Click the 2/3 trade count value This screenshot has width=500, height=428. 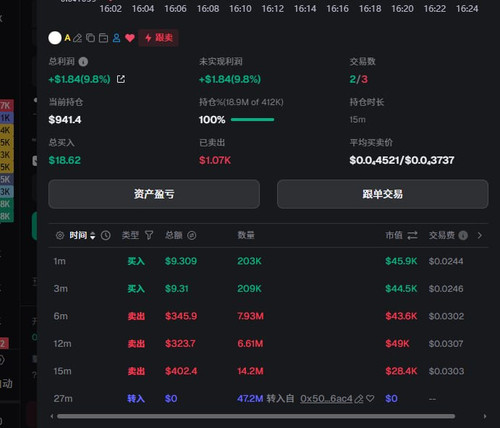[358, 79]
